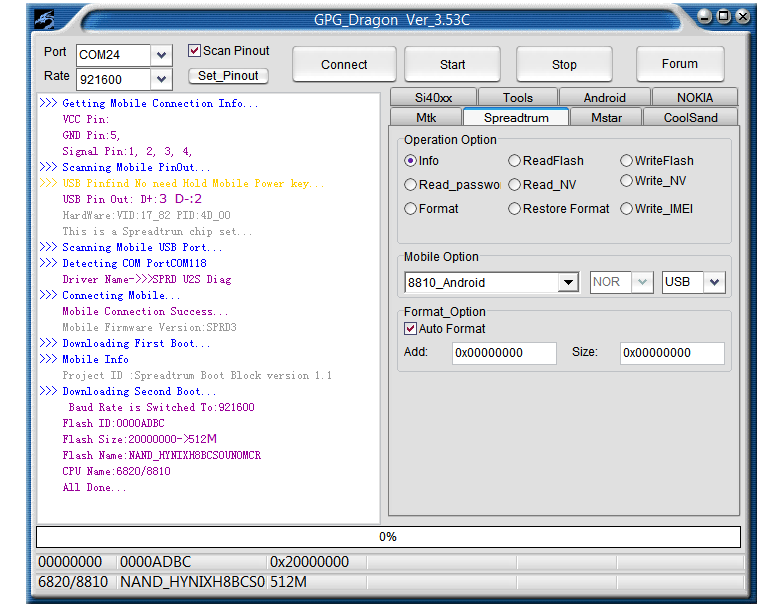Enable the Scan Pinout checkbox
The width and height of the screenshot is (768, 614).
(x=195, y=51)
